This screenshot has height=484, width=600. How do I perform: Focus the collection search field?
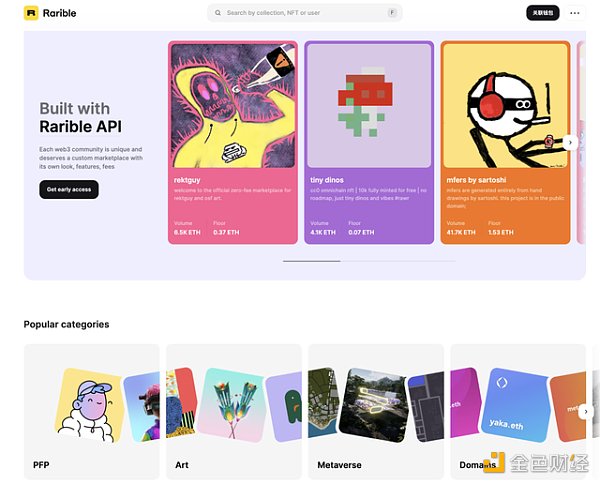tap(305, 13)
